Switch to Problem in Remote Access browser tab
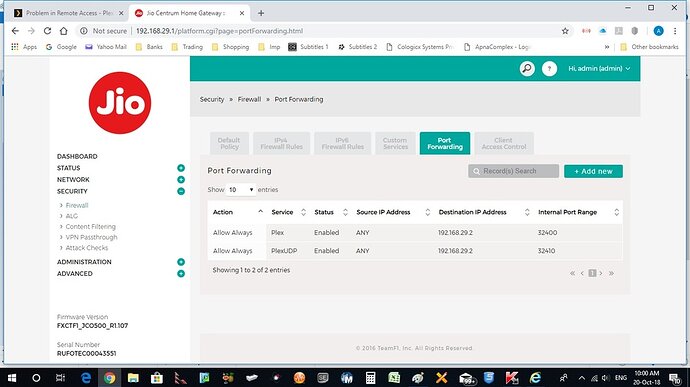Screen dimensions: 690x387 point(68,13)
